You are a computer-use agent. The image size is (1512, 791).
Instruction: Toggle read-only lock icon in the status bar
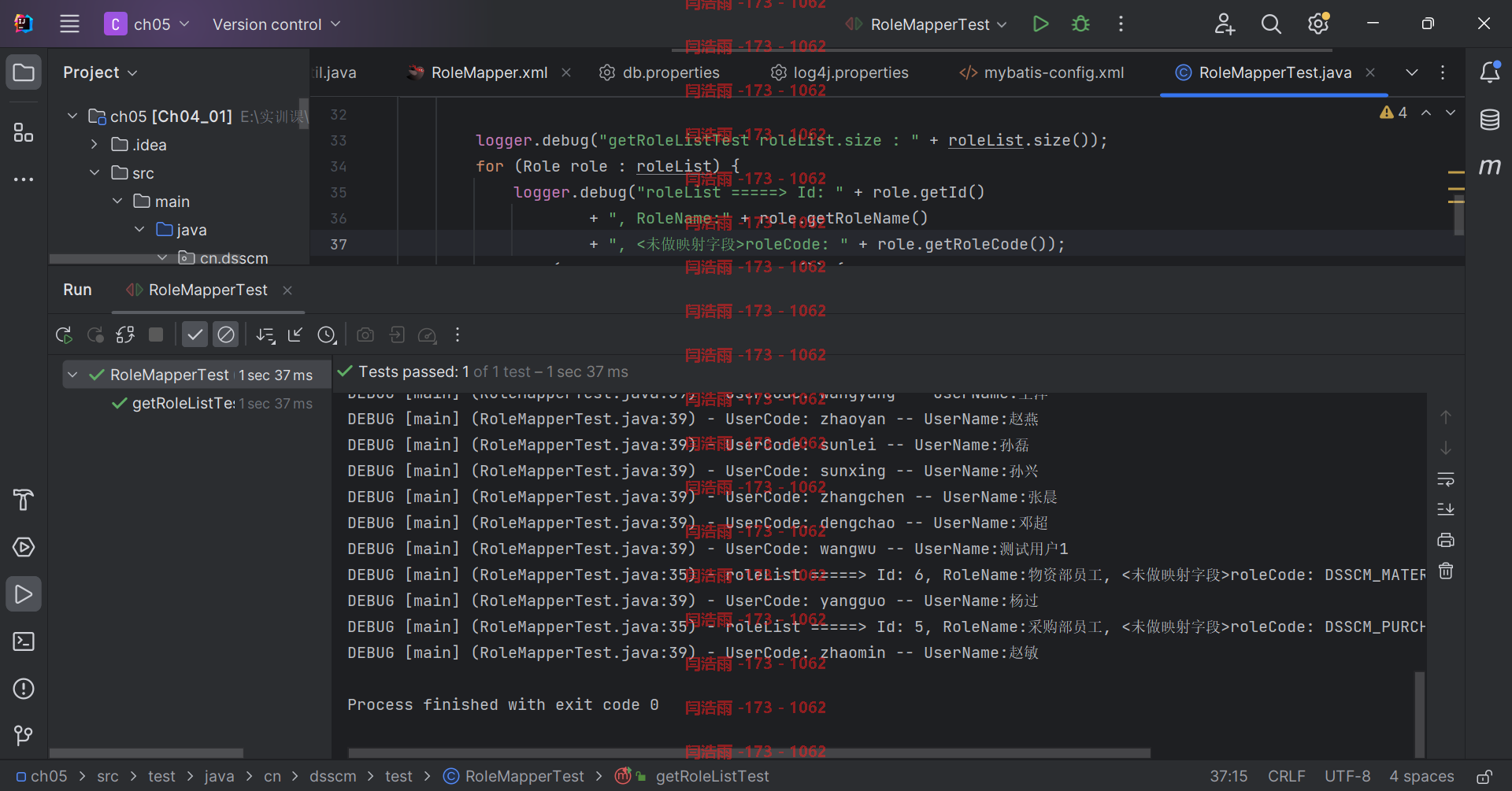[x=1484, y=776]
